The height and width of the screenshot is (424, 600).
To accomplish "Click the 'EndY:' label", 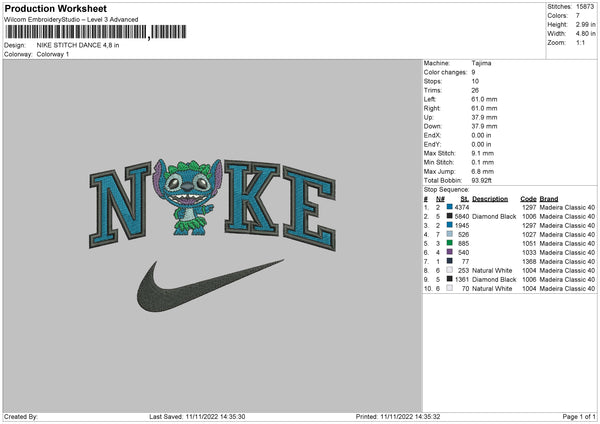I will [x=432, y=144].
